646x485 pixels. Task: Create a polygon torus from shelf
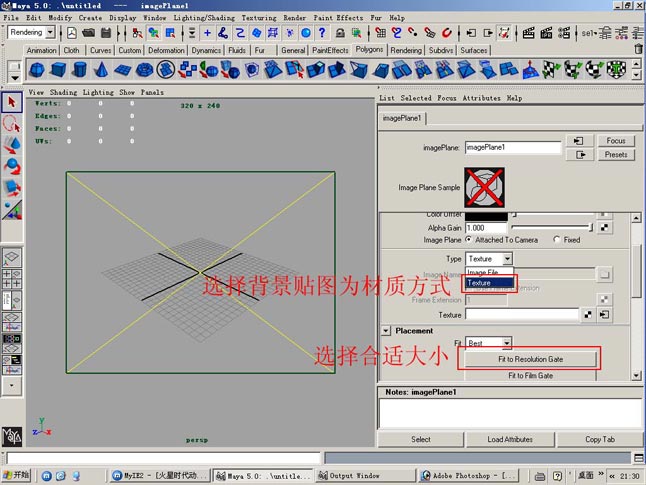coord(144,69)
